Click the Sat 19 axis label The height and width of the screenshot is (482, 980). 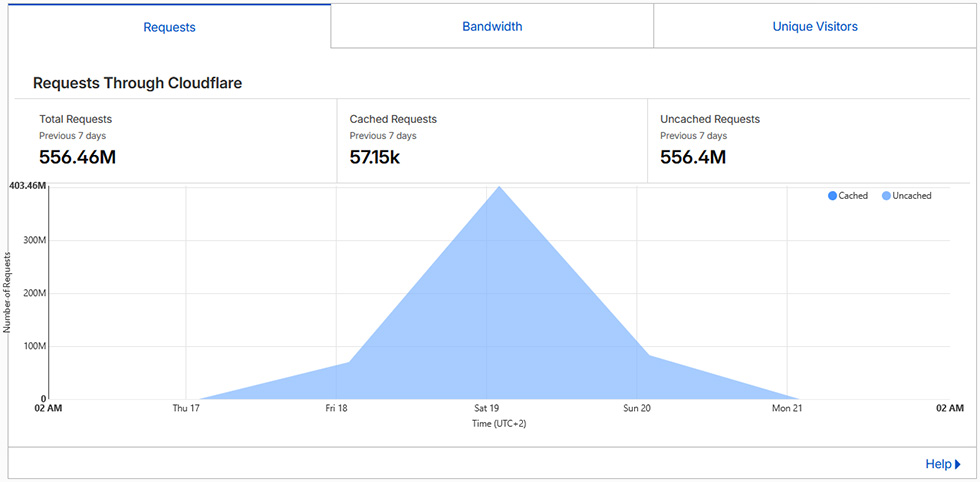(x=486, y=409)
